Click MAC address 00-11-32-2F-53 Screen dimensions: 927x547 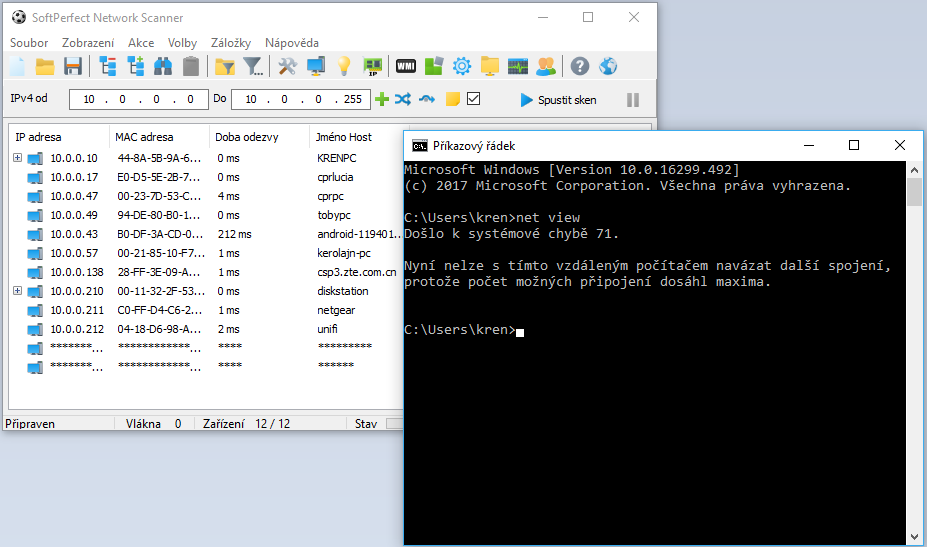tap(161, 291)
